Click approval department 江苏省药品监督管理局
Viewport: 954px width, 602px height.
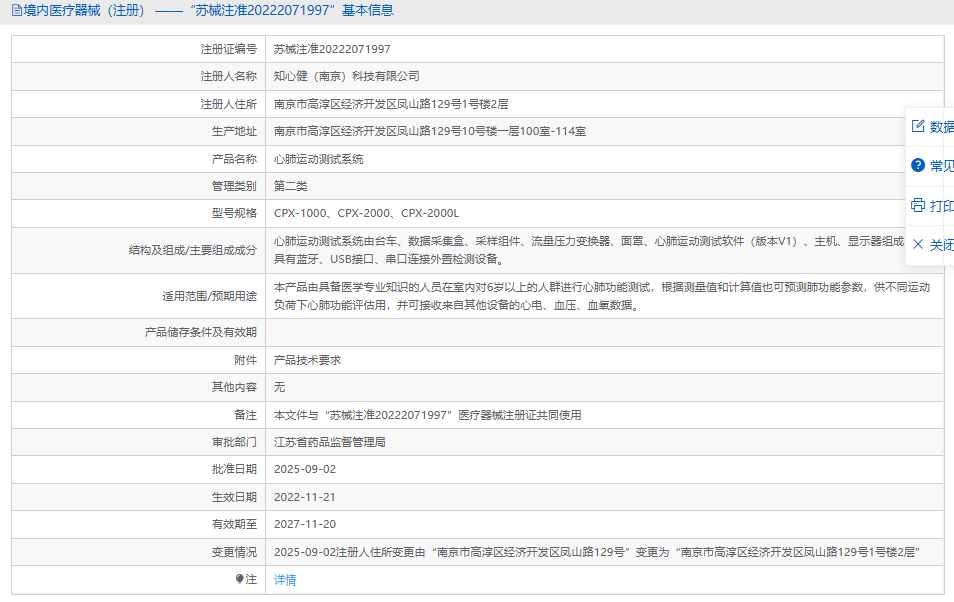(x=330, y=442)
